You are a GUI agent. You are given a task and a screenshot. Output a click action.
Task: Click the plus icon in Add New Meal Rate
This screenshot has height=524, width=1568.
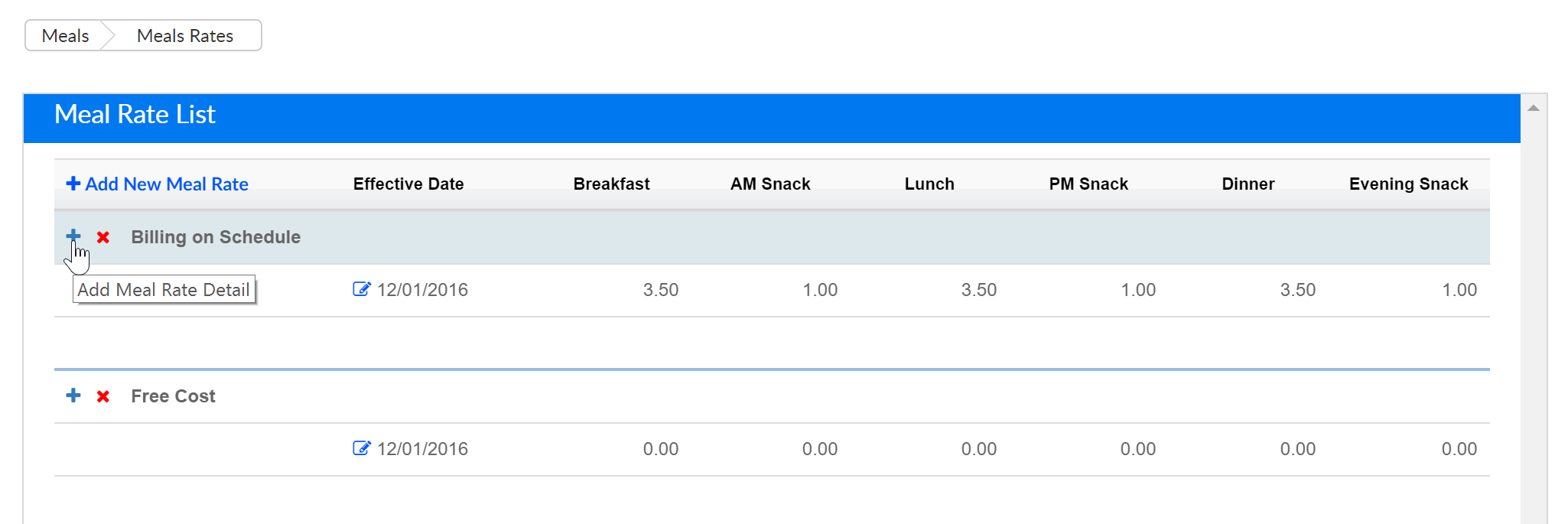coord(73,184)
